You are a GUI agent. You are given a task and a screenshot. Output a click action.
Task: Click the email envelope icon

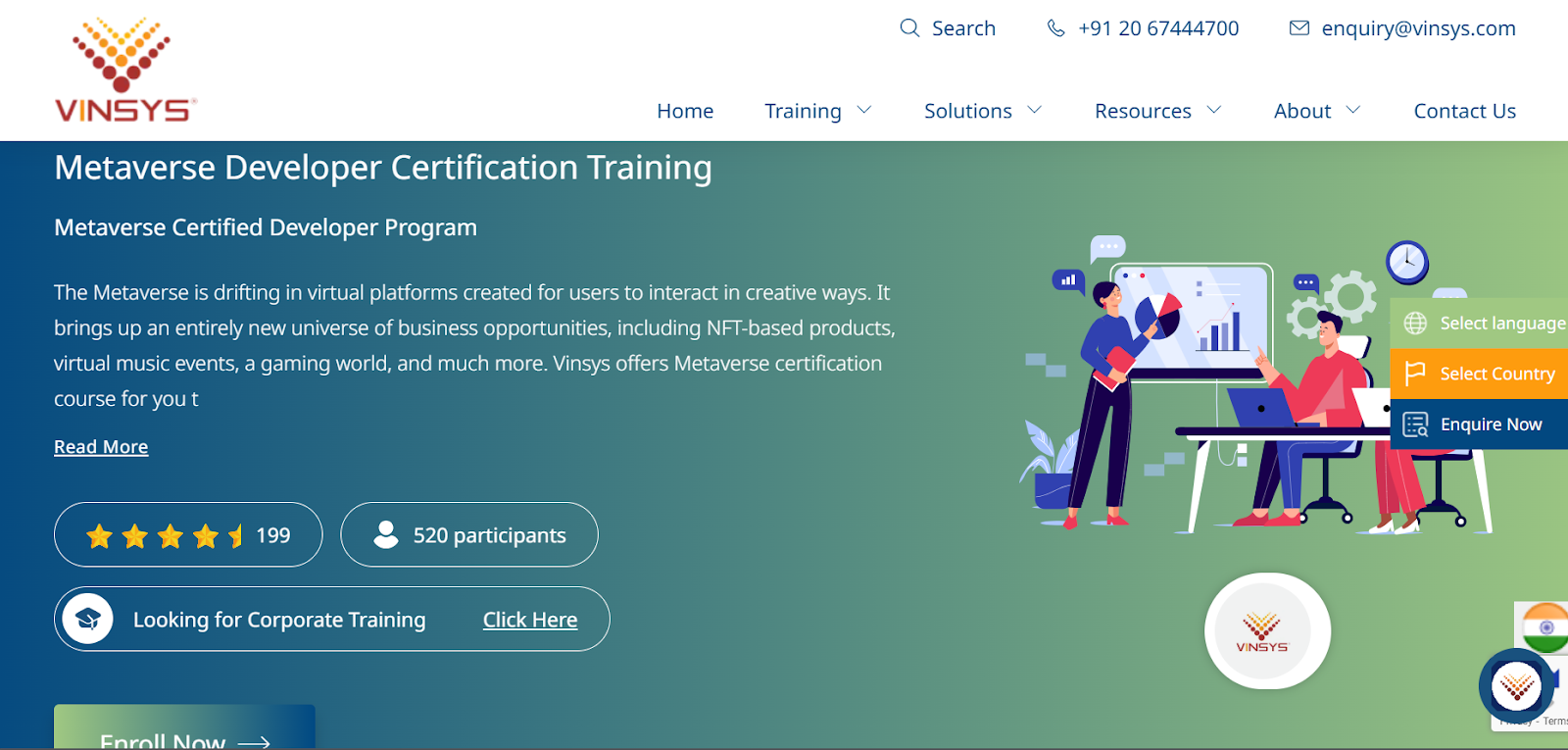[x=1299, y=27]
